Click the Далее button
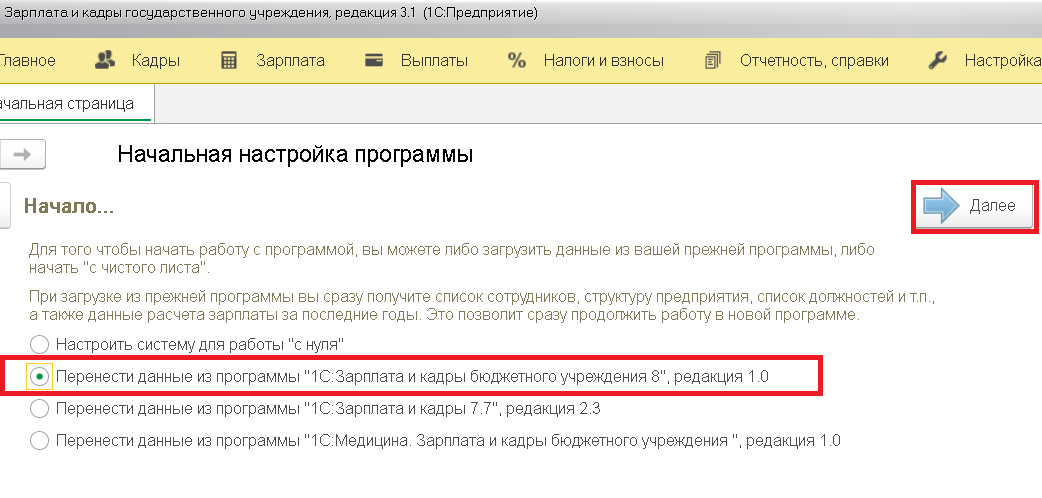 pyautogui.click(x=975, y=206)
